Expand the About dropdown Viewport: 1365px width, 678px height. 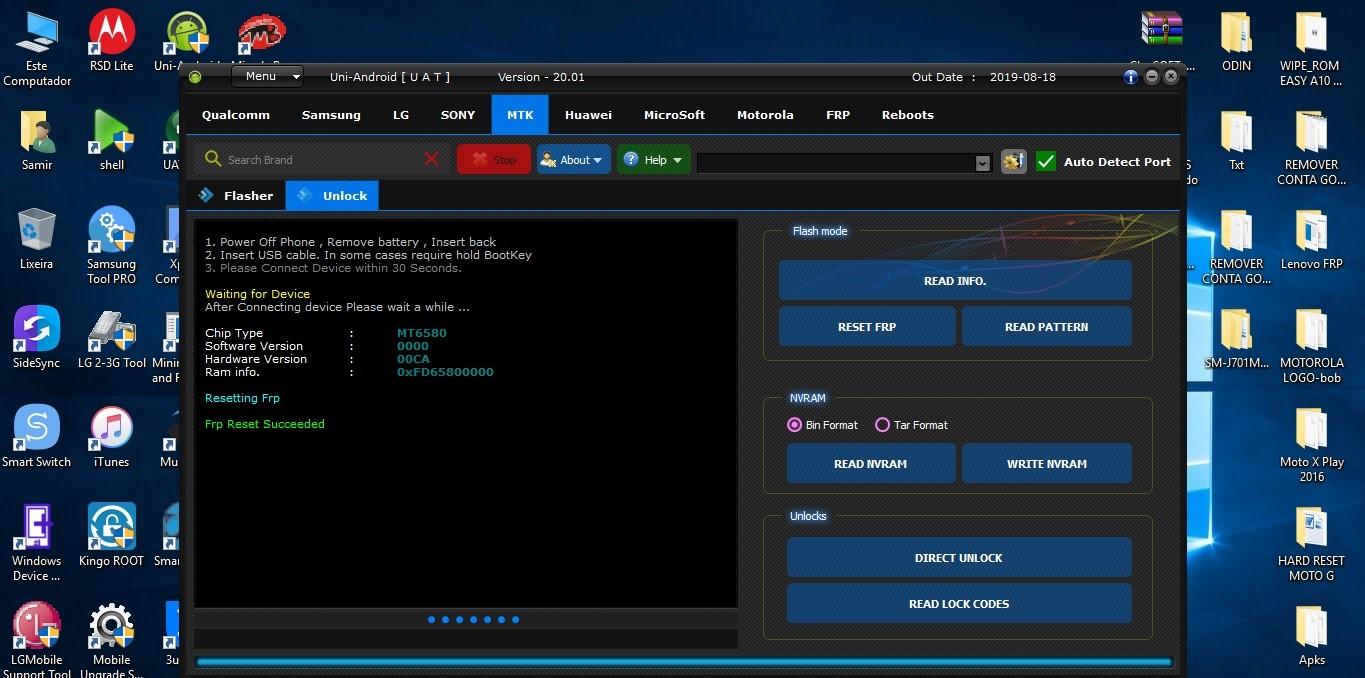point(573,160)
